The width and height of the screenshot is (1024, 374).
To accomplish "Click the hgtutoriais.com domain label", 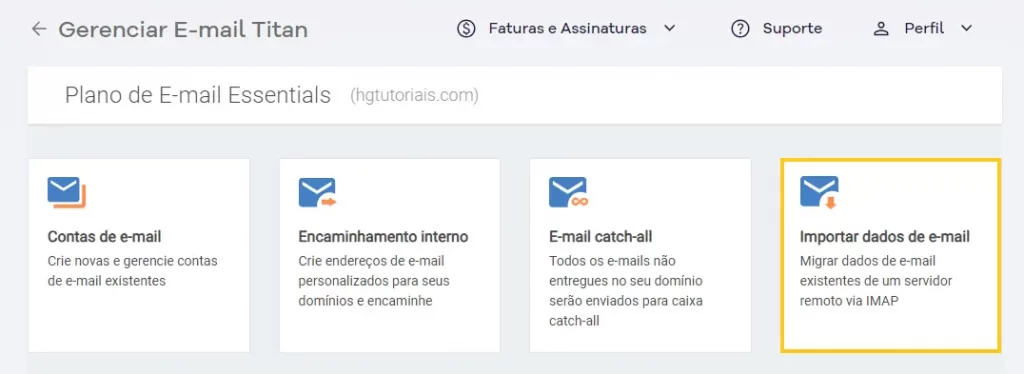I will coord(415,96).
